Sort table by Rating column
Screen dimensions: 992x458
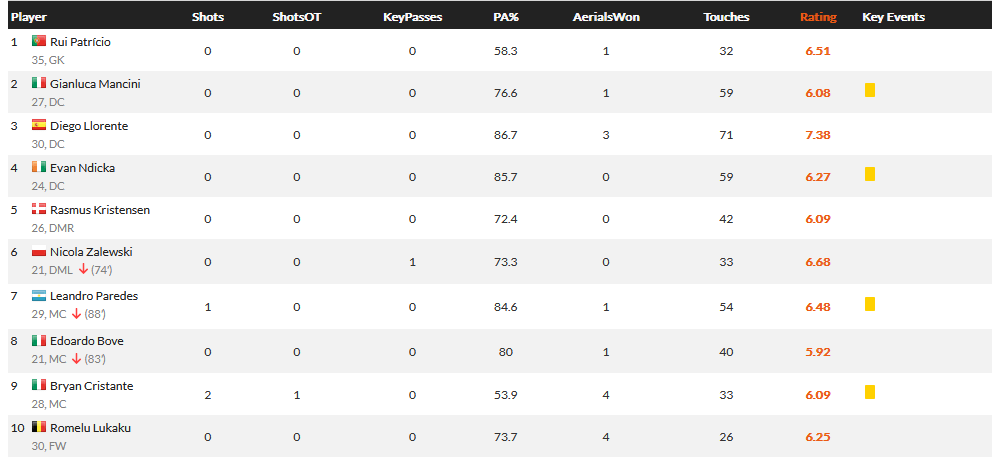point(818,17)
